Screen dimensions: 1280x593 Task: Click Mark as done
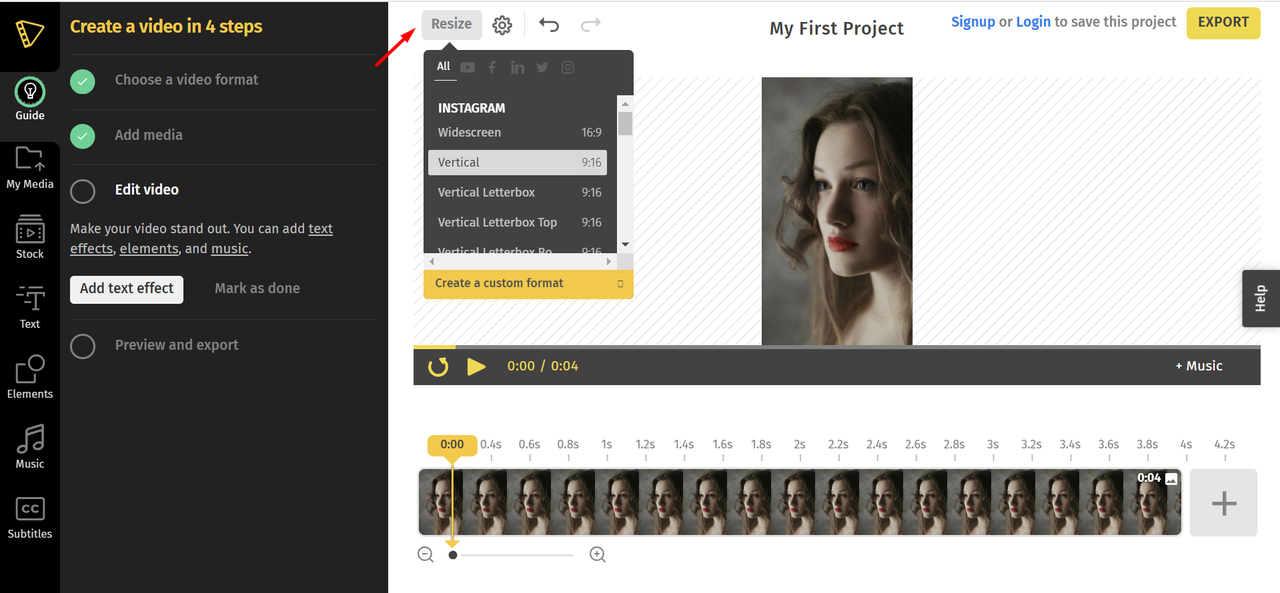coord(257,289)
